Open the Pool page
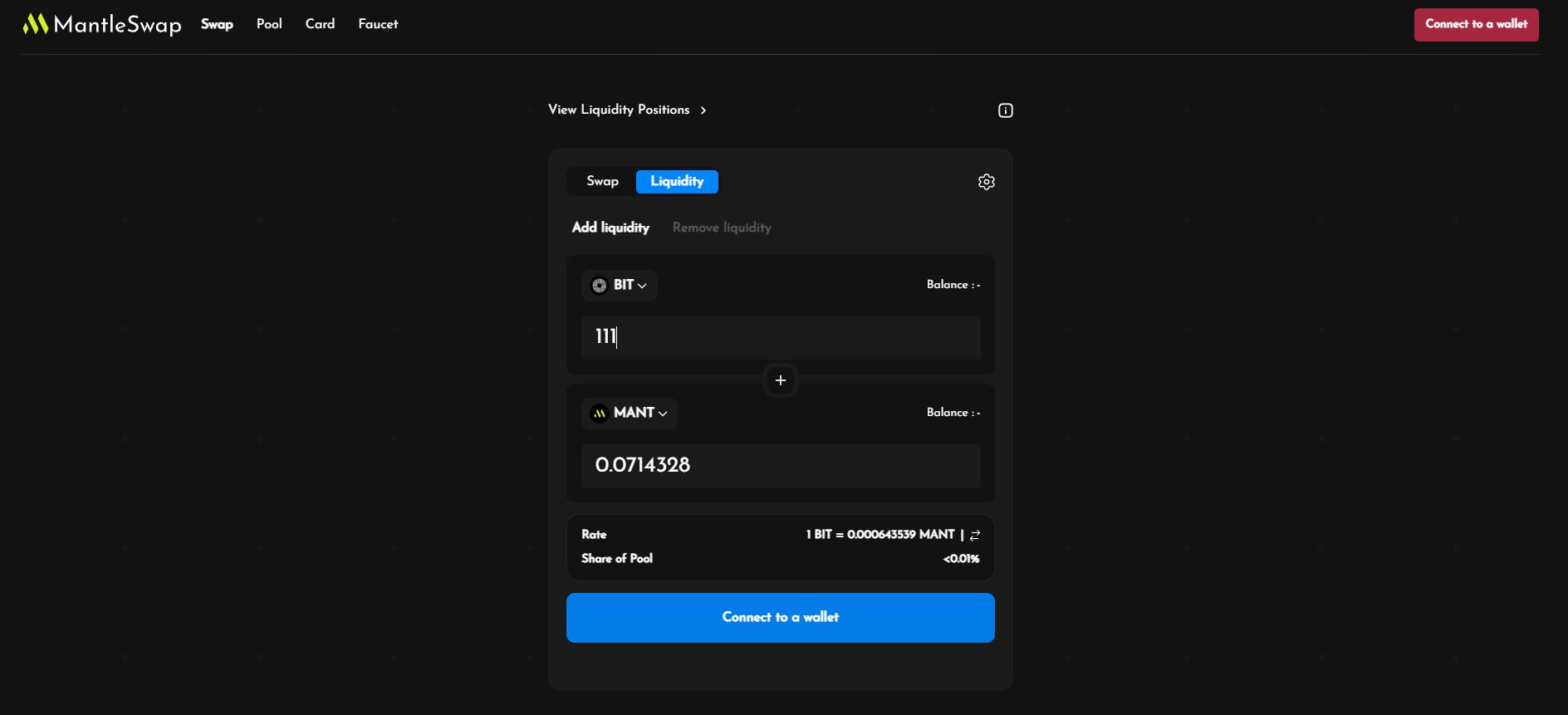 pyautogui.click(x=269, y=24)
